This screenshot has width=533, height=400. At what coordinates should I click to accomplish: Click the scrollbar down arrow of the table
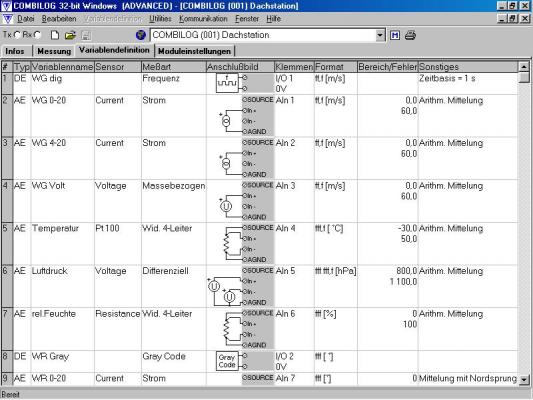click(x=524, y=379)
